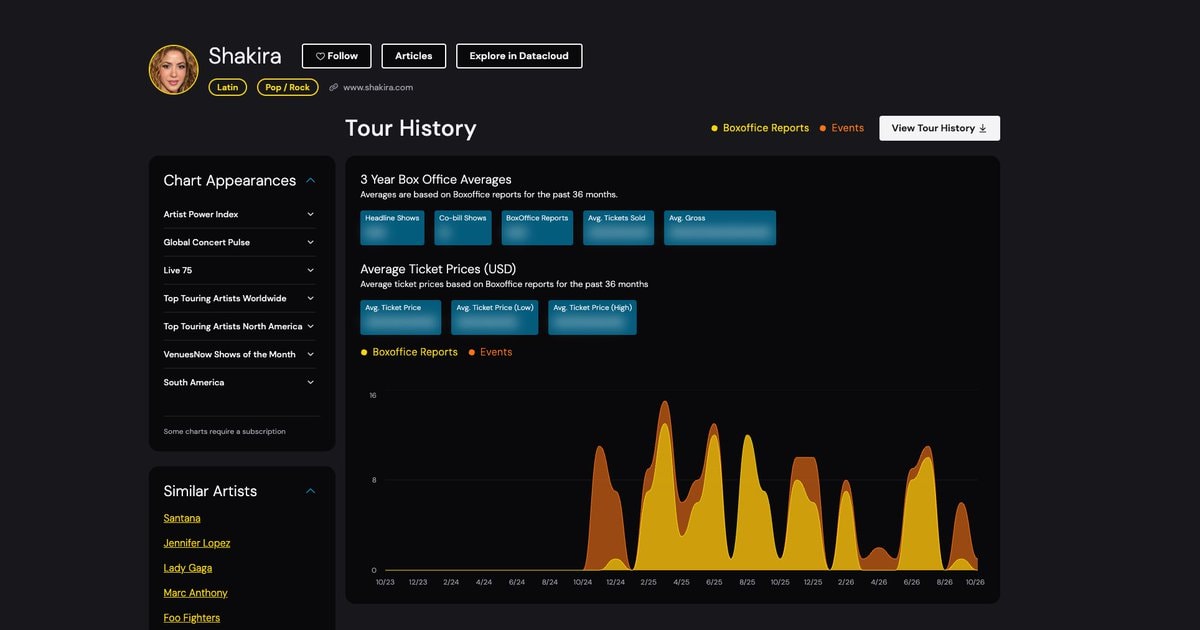Collapse the Chart Appearances panel

click(311, 181)
